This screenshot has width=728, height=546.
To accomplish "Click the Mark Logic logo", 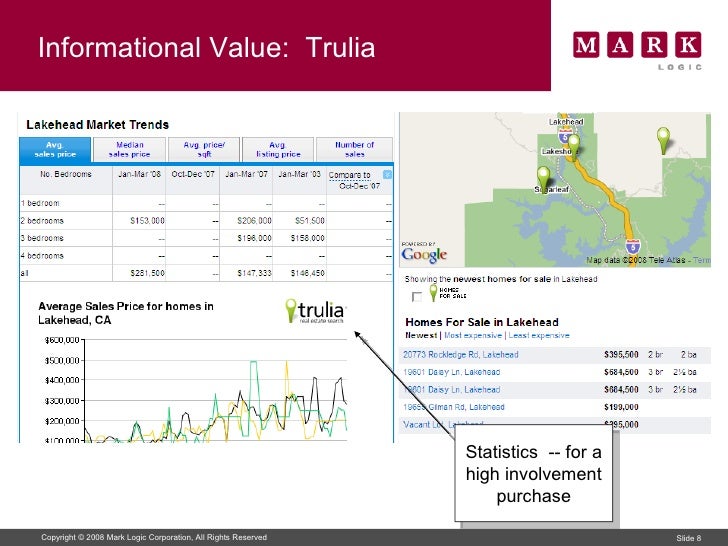I will [637, 50].
